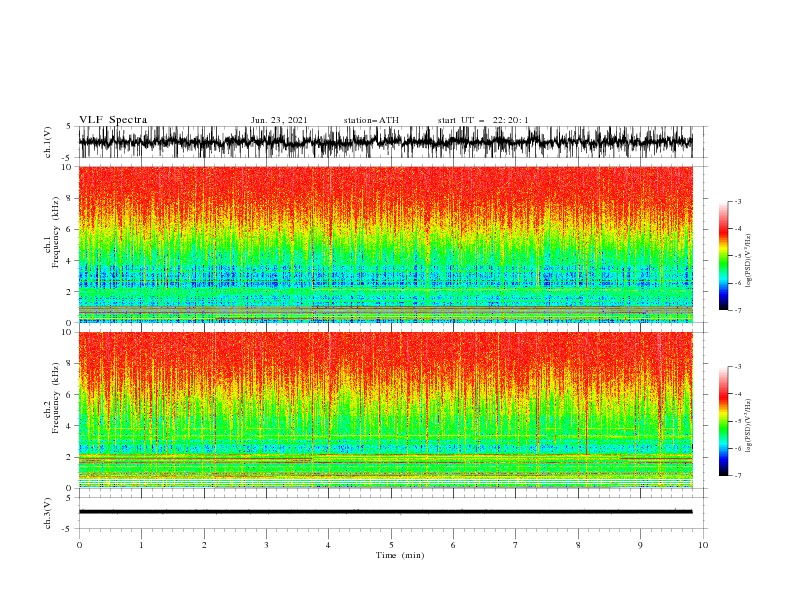Click the '-5' tick on ch.1(V) axis
The width and height of the screenshot is (792, 612).
(x=66, y=158)
